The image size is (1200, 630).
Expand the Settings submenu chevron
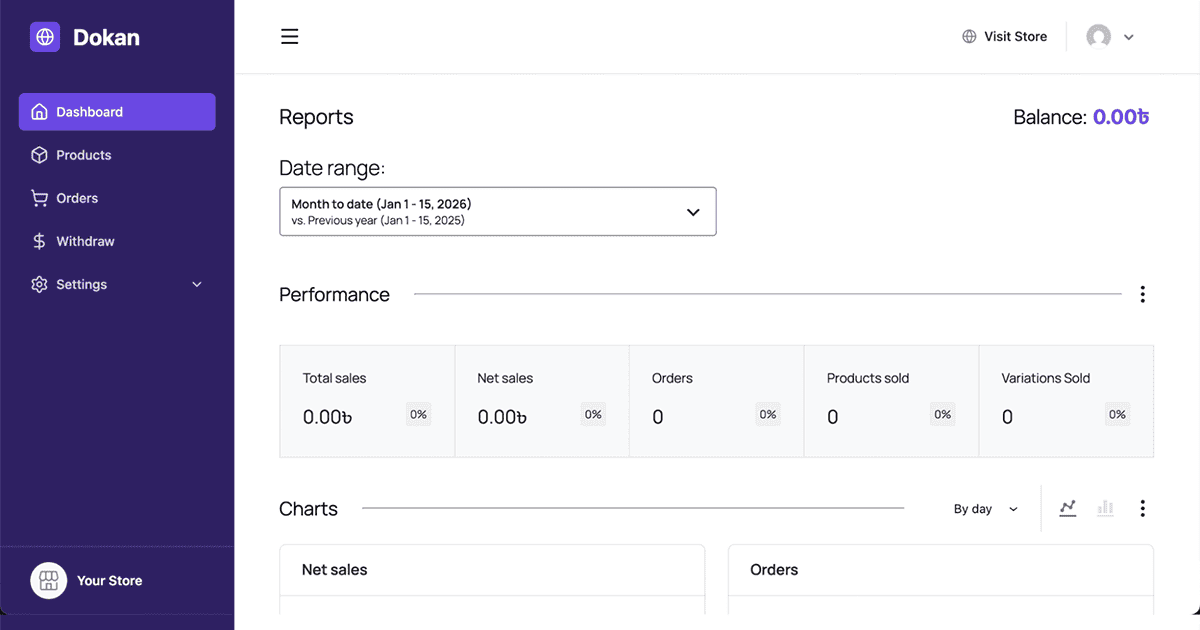pos(196,284)
